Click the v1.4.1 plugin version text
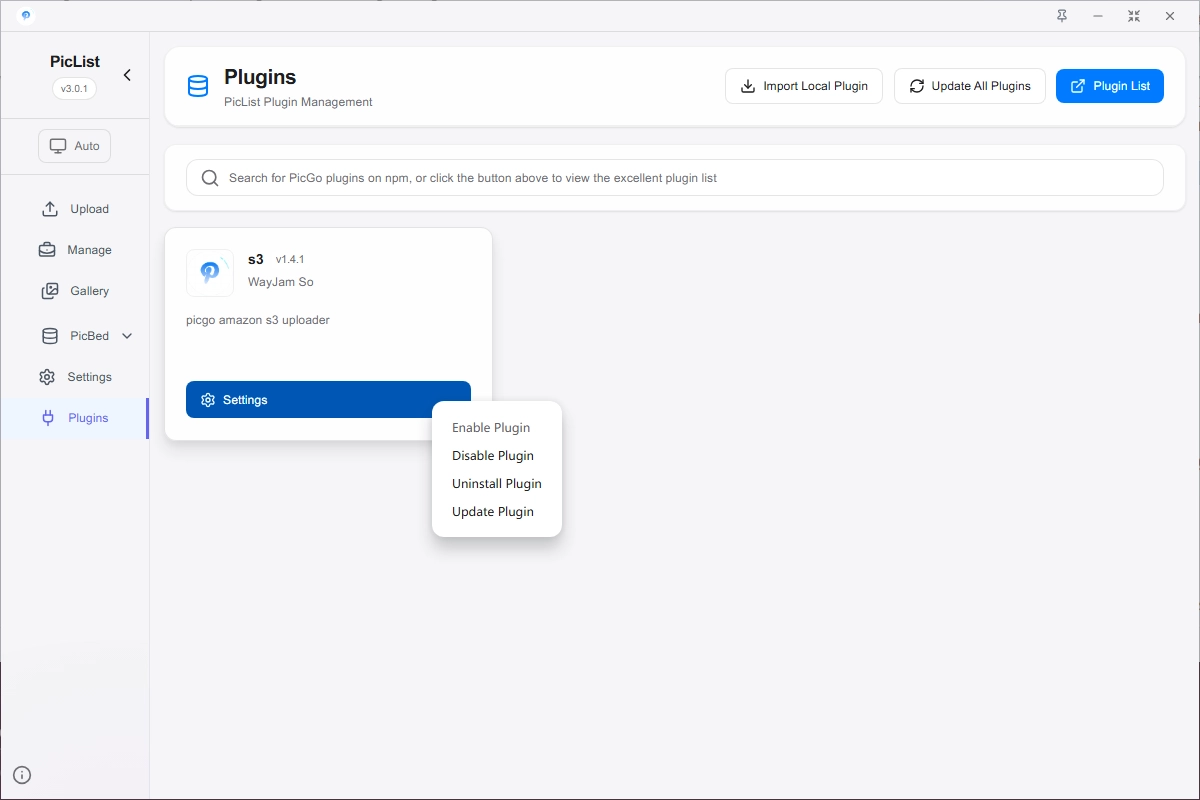The width and height of the screenshot is (1200, 800). (290, 260)
